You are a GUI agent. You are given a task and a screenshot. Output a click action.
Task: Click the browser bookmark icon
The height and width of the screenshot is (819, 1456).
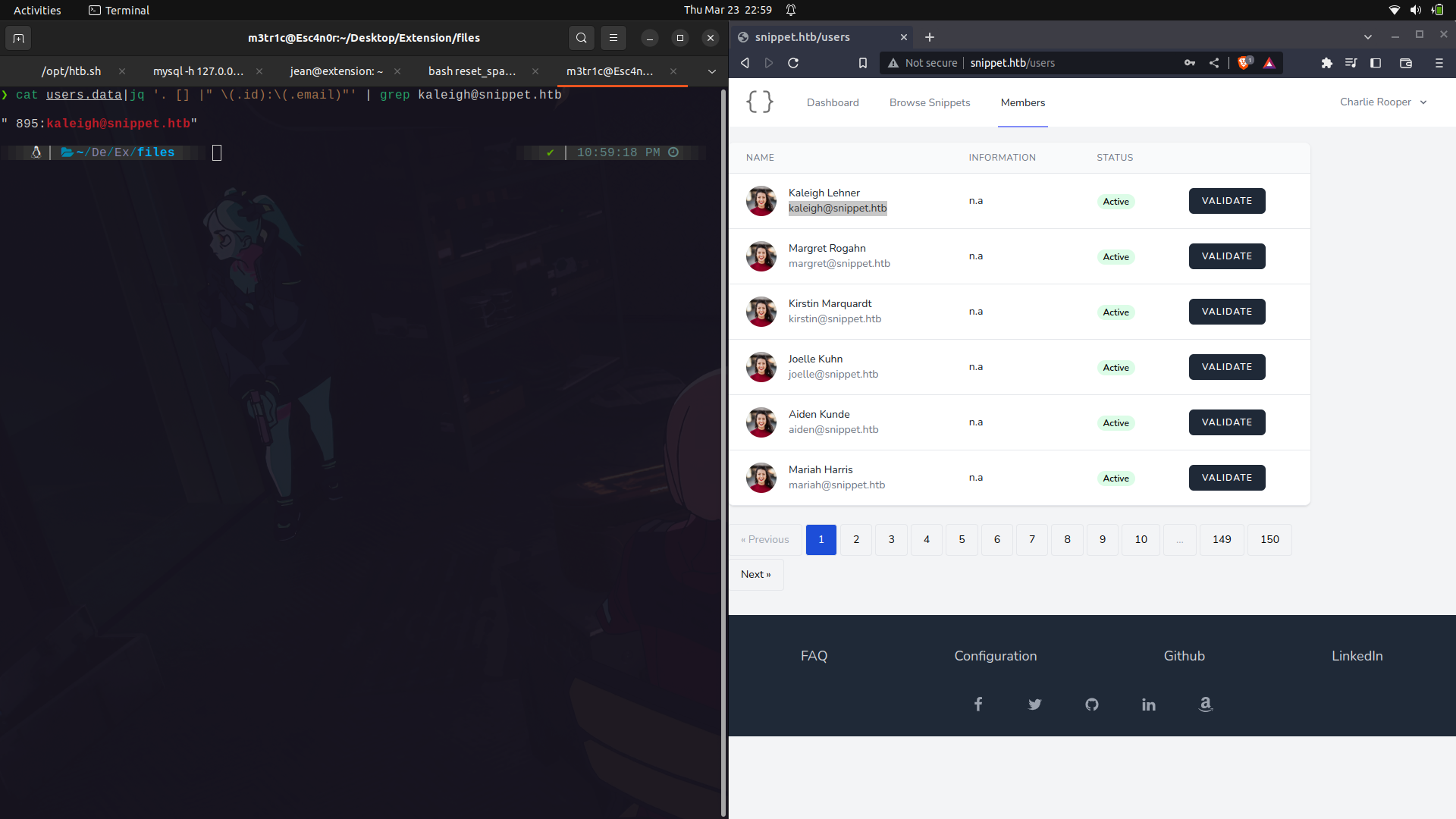(x=862, y=63)
